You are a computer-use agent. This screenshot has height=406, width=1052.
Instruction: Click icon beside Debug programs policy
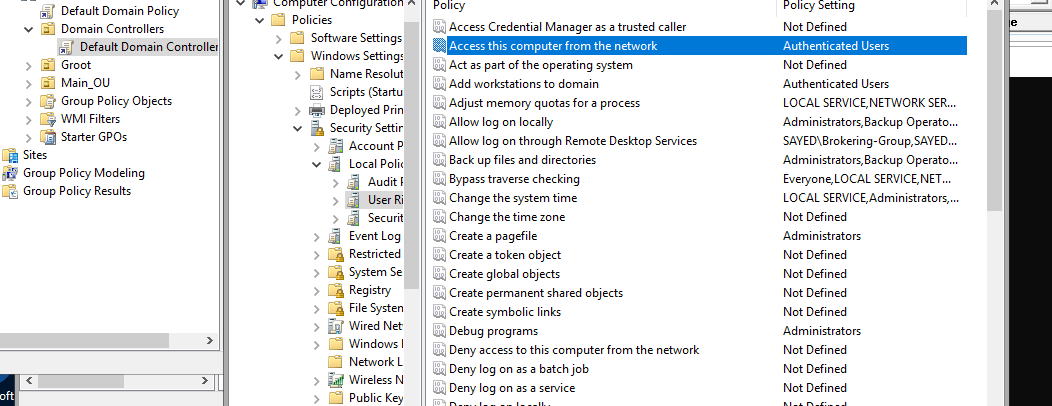pos(439,331)
